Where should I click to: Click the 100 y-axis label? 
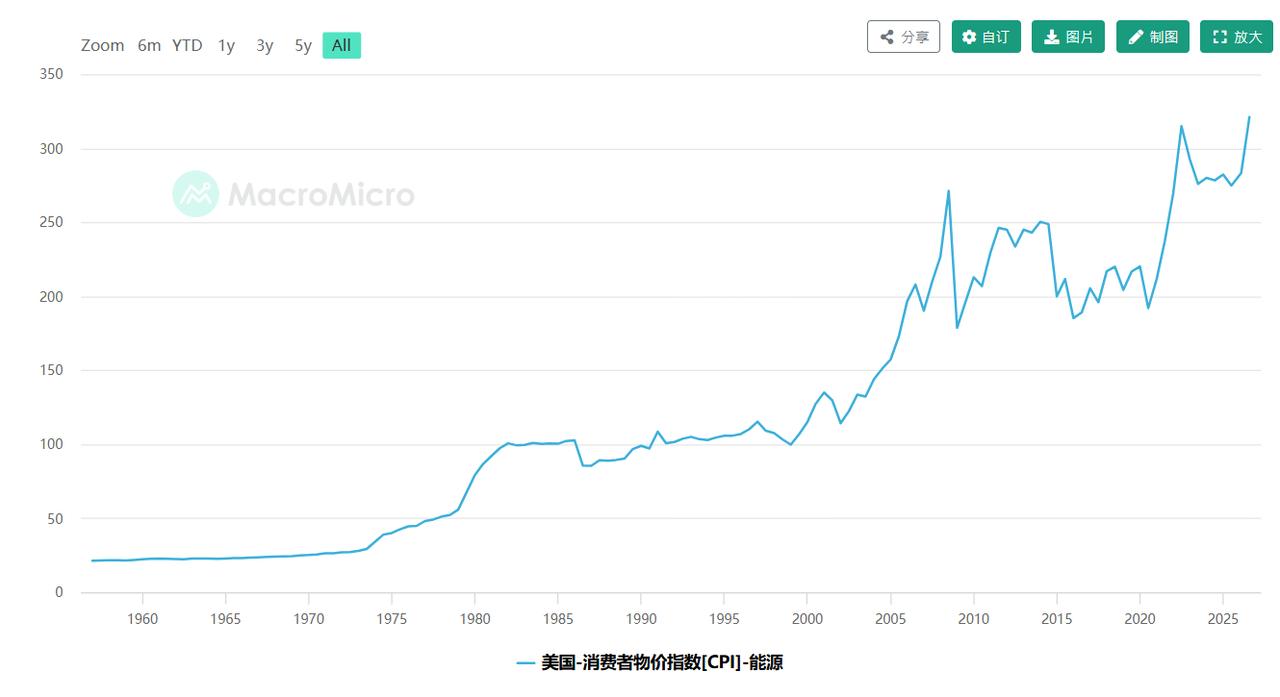tap(51, 445)
